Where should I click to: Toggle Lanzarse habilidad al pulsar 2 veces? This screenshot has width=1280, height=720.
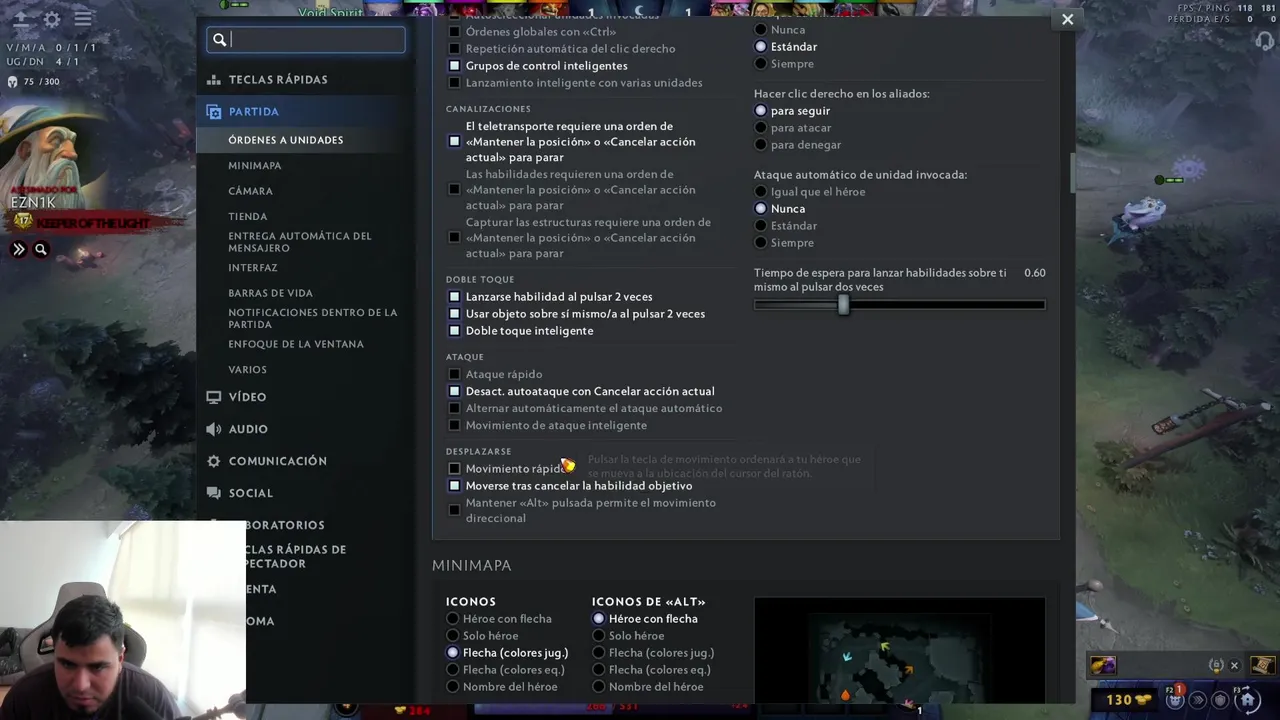click(455, 297)
